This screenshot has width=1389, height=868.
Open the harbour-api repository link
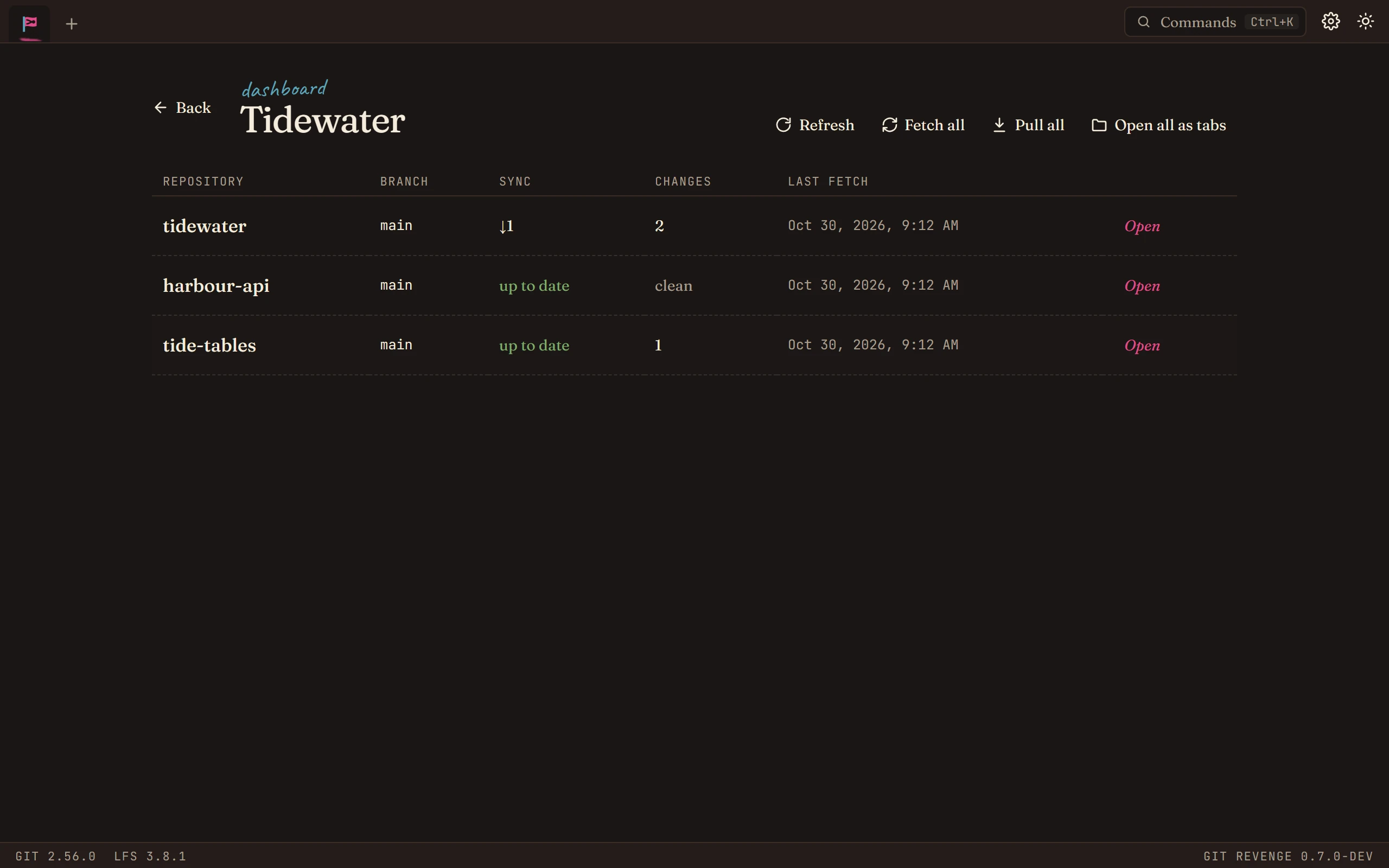1142,286
